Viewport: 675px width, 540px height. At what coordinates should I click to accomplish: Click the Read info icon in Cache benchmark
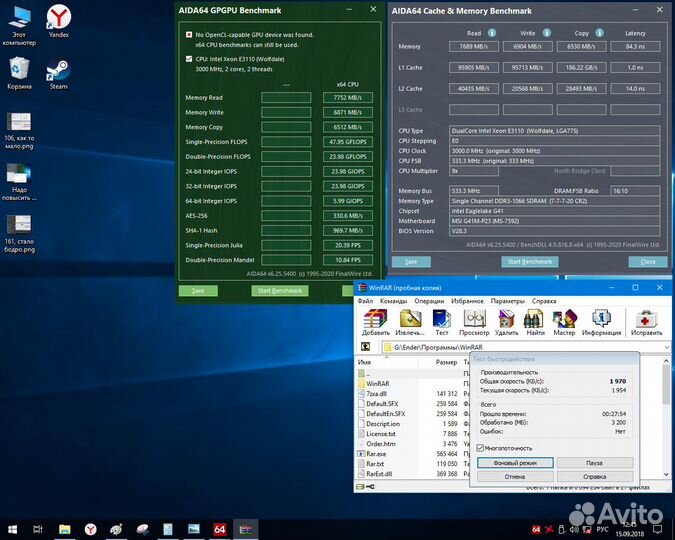click(x=492, y=33)
